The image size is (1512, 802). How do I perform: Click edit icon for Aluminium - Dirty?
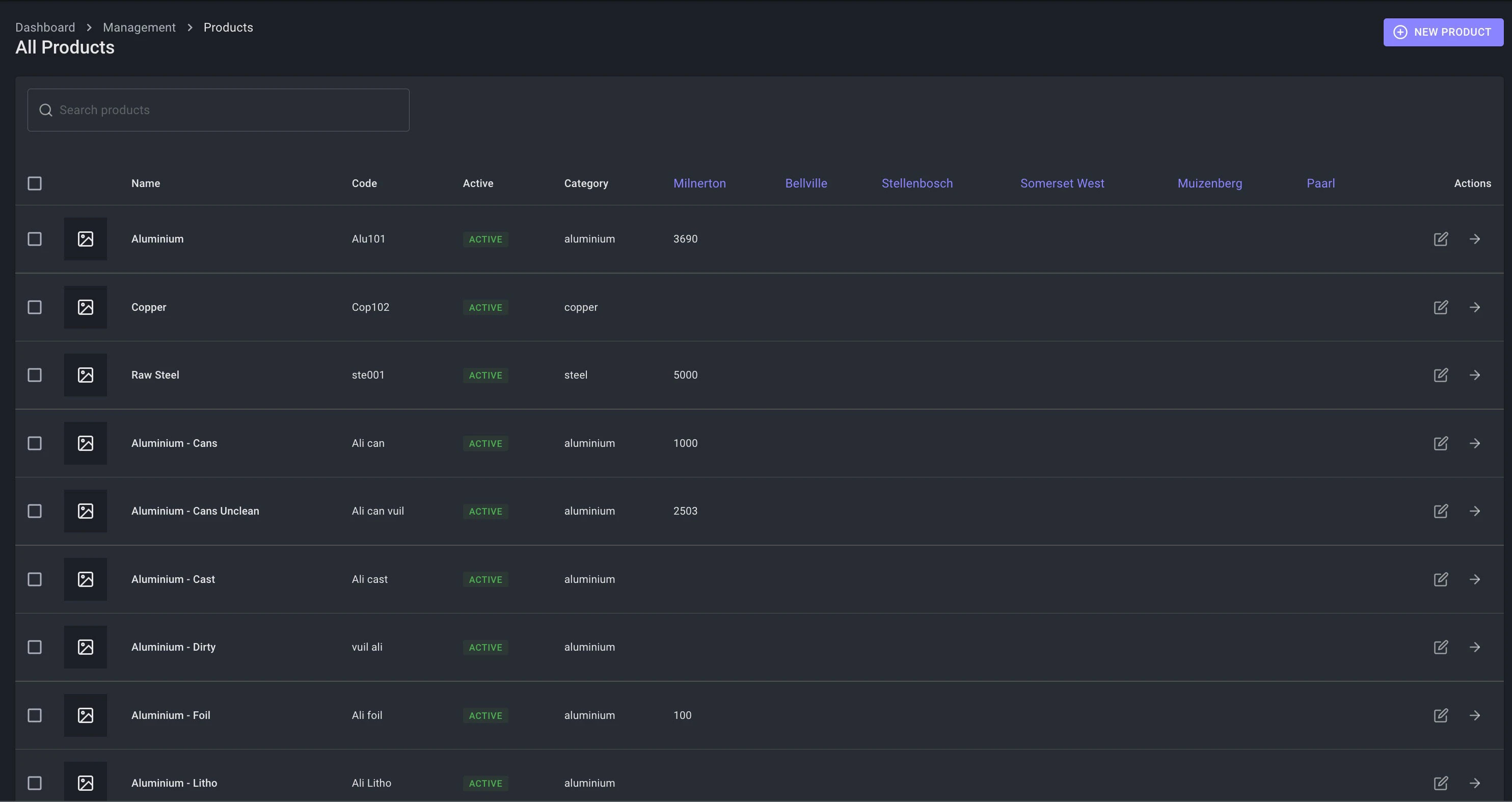point(1440,647)
